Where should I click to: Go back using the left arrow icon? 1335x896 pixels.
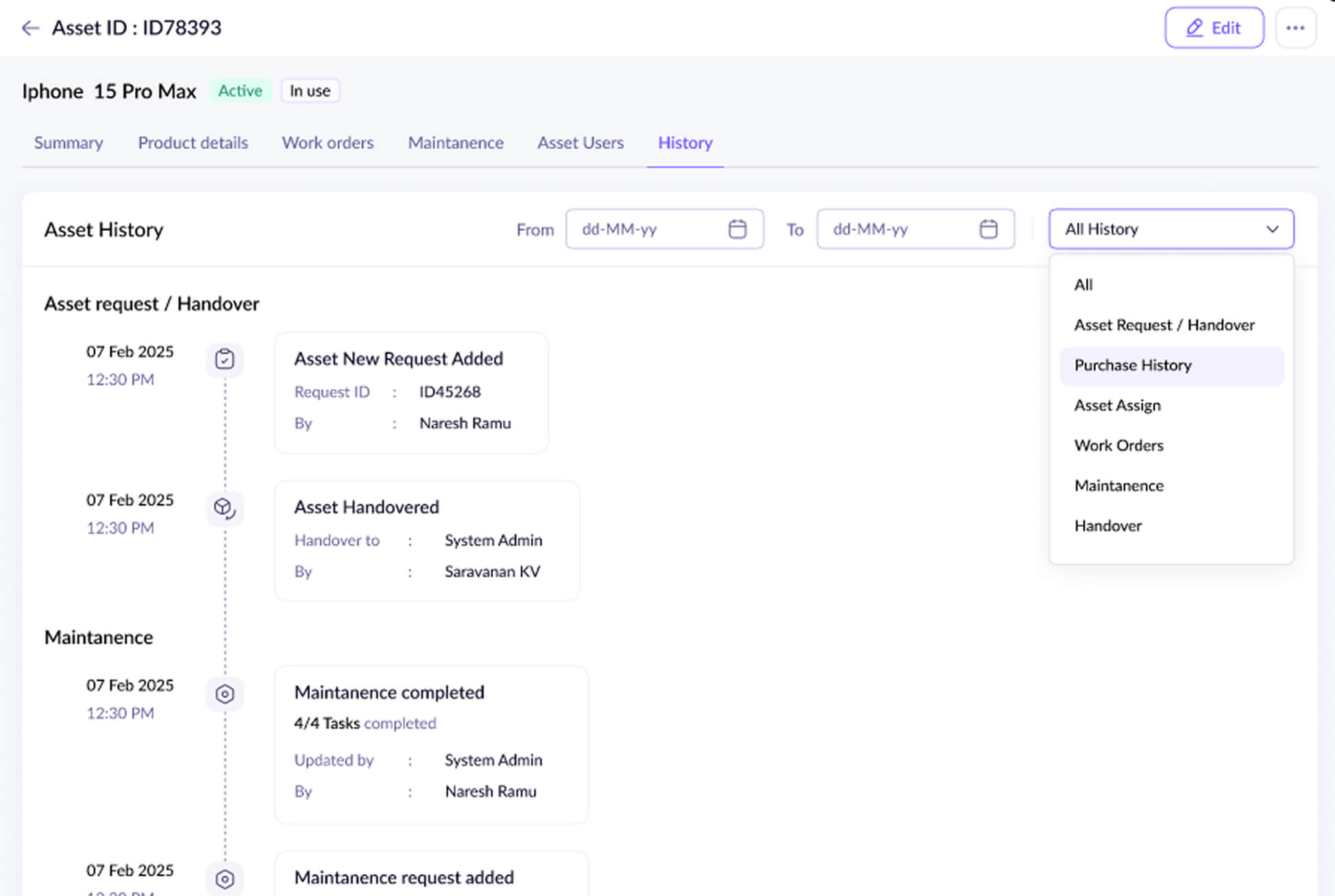pos(30,28)
